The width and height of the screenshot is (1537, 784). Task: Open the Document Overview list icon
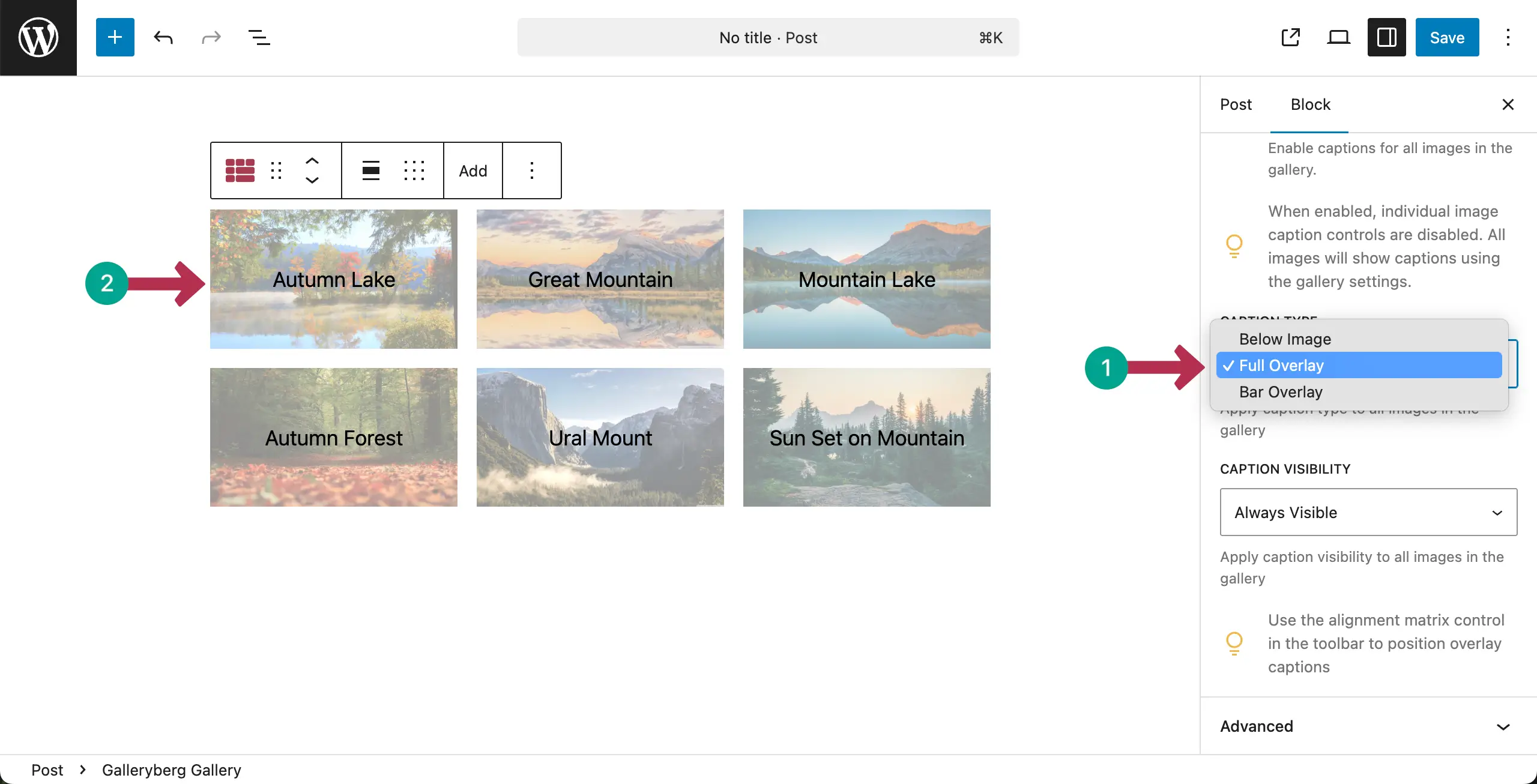[259, 37]
